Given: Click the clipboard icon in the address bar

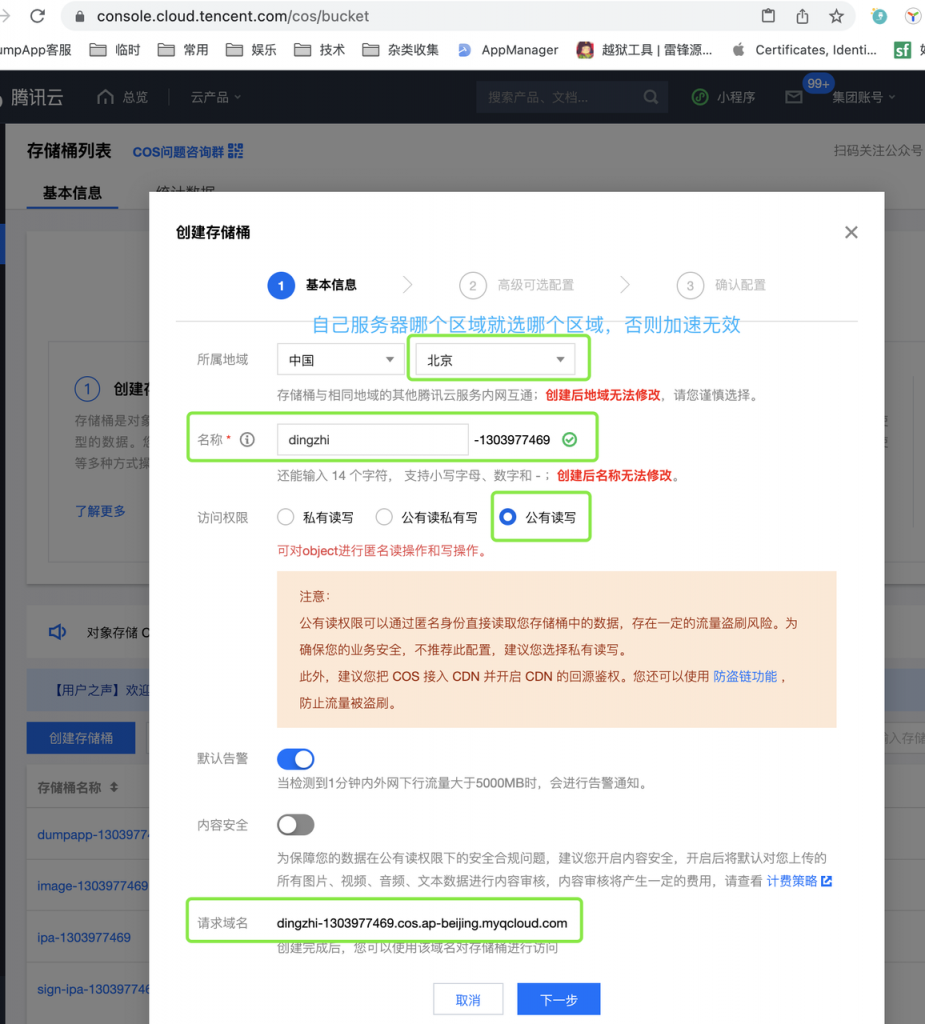Looking at the screenshot, I should point(768,16).
